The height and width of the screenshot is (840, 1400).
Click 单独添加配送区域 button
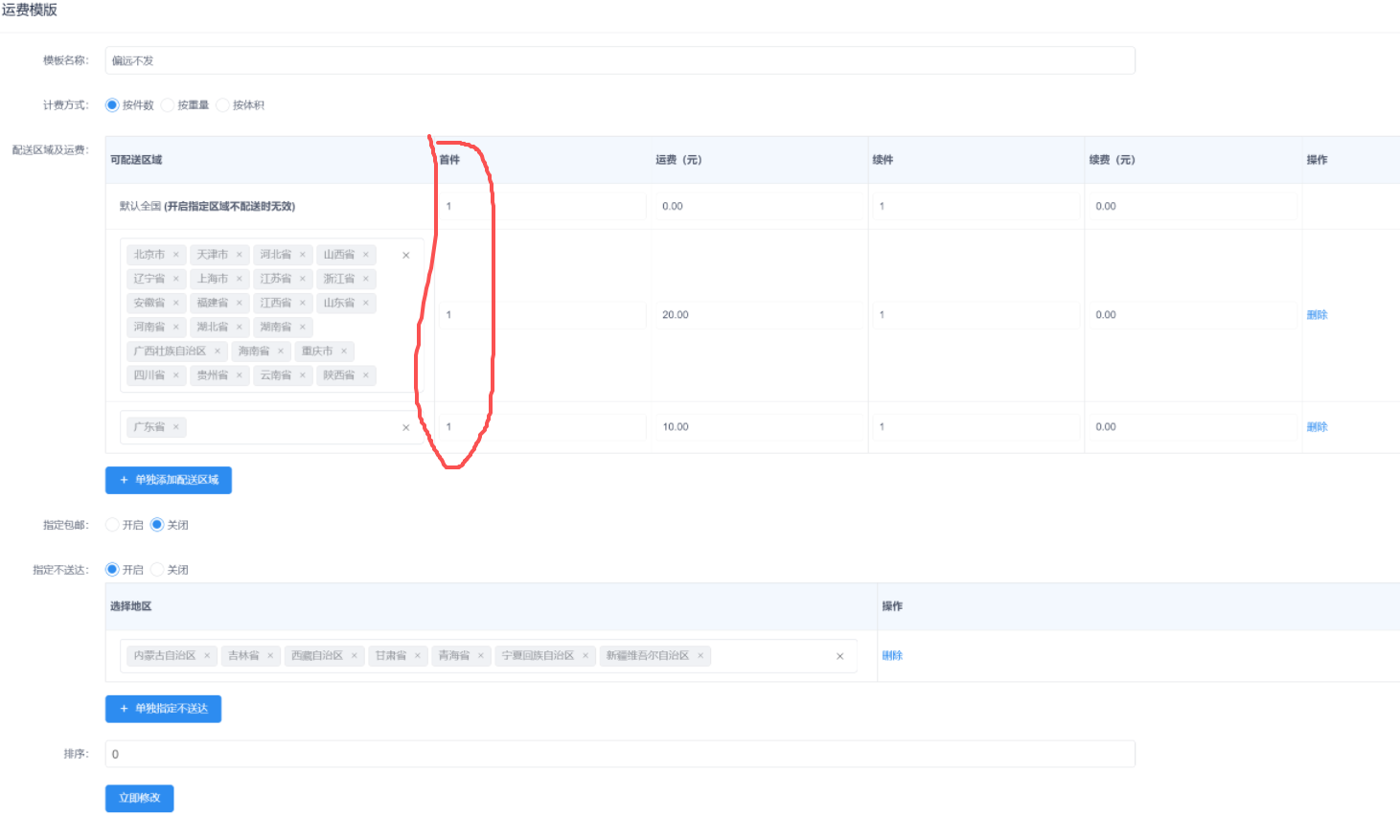pyautogui.click(x=169, y=480)
